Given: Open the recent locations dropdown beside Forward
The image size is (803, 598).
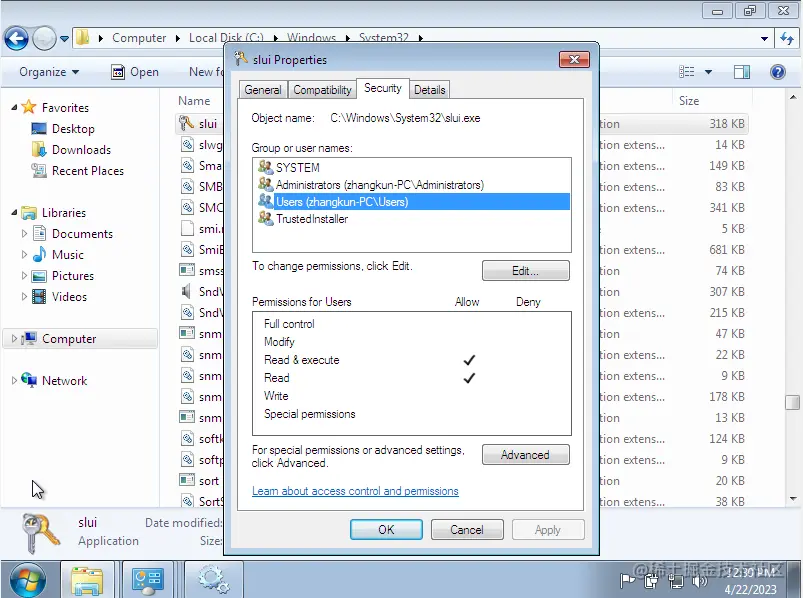Looking at the screenshot, I should pyautogui.click(x=65, y=38).
